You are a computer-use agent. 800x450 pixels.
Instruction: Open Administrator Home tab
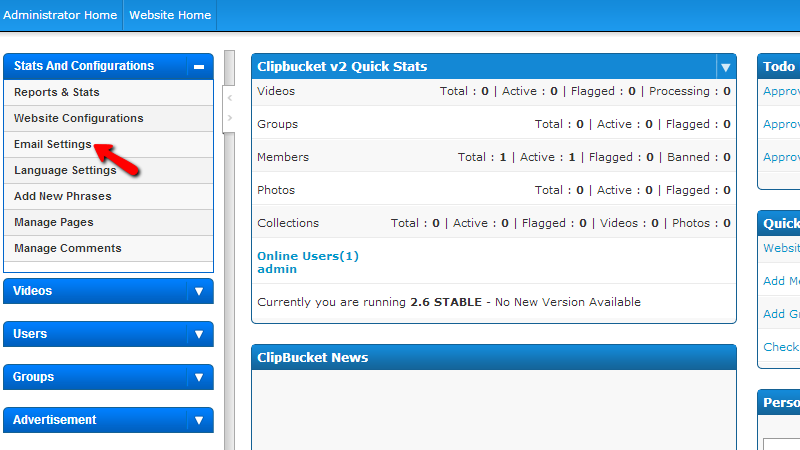click(x=60, y=15)
